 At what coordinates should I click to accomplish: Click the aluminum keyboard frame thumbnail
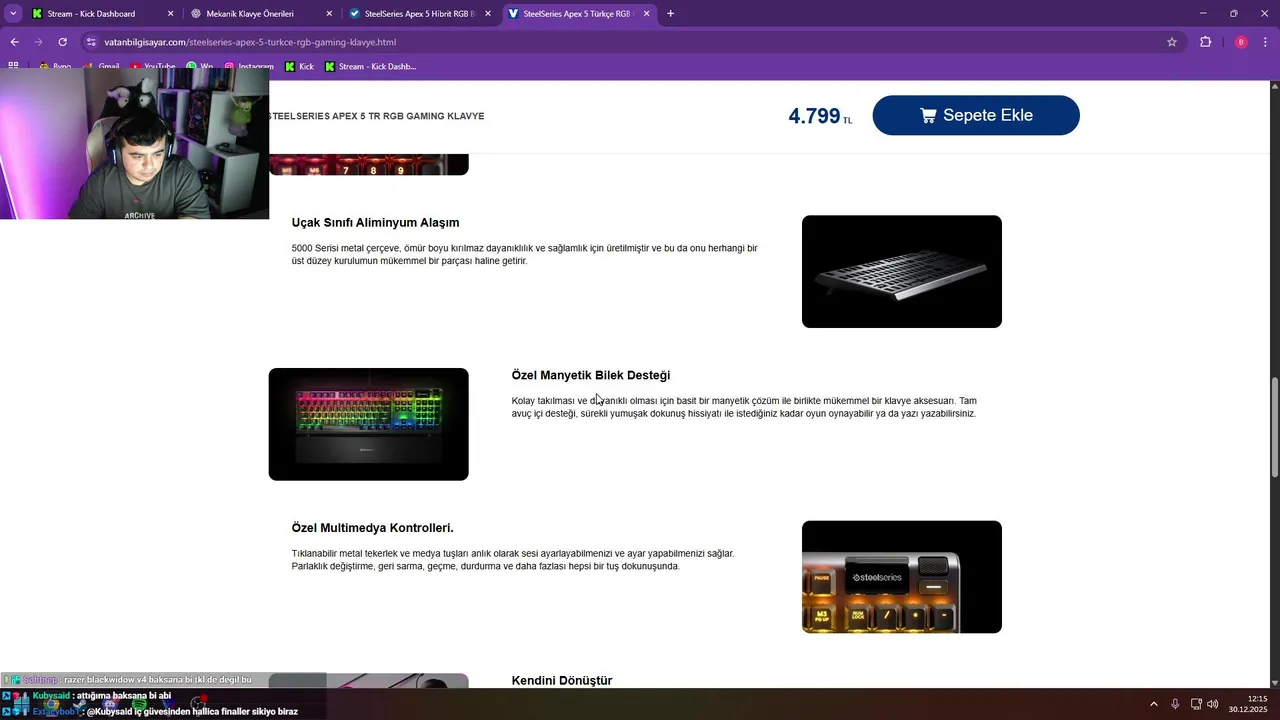[x=901, y=271]
